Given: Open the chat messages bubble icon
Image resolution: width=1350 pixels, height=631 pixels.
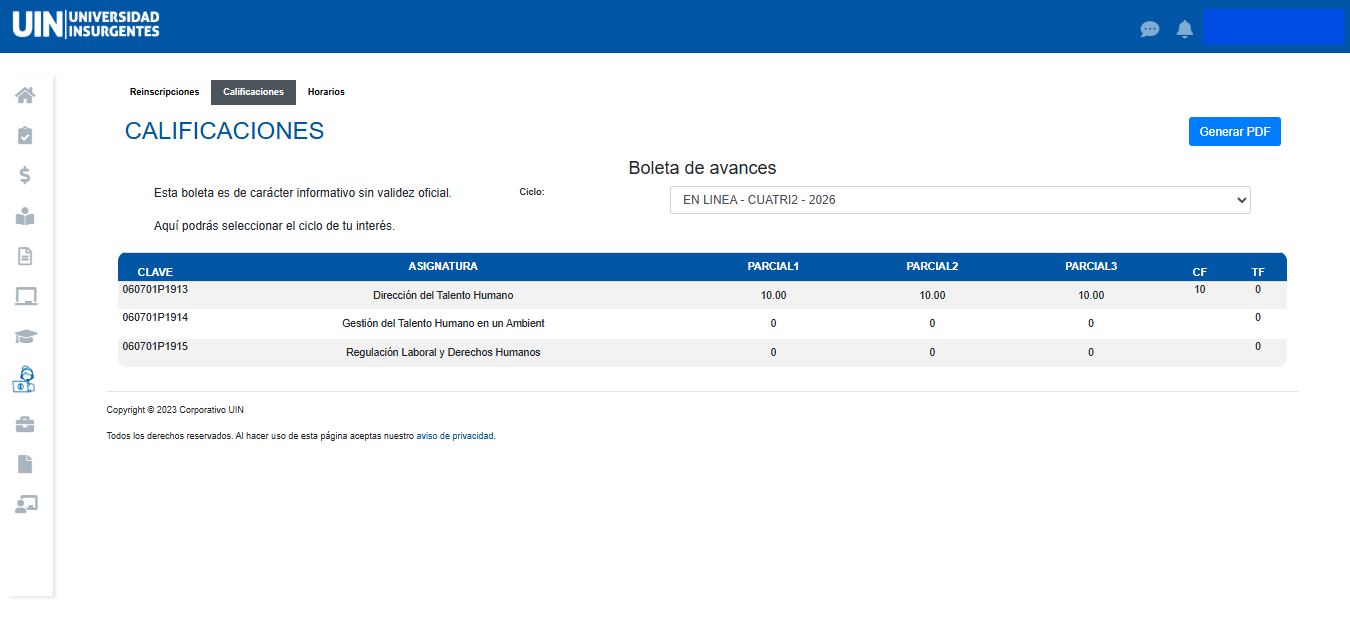Looking at the screenshot, I should click(1150, 29).
